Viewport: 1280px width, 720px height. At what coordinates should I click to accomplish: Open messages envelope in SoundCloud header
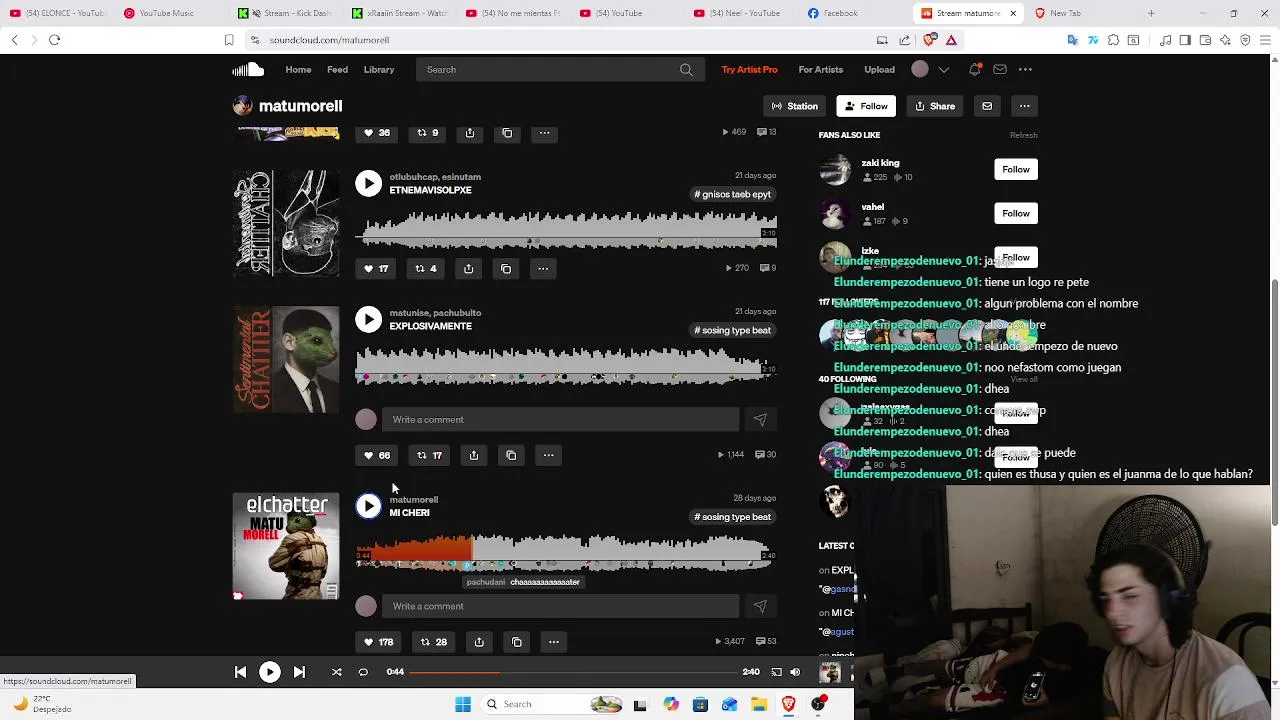[x=1000, y=69]
